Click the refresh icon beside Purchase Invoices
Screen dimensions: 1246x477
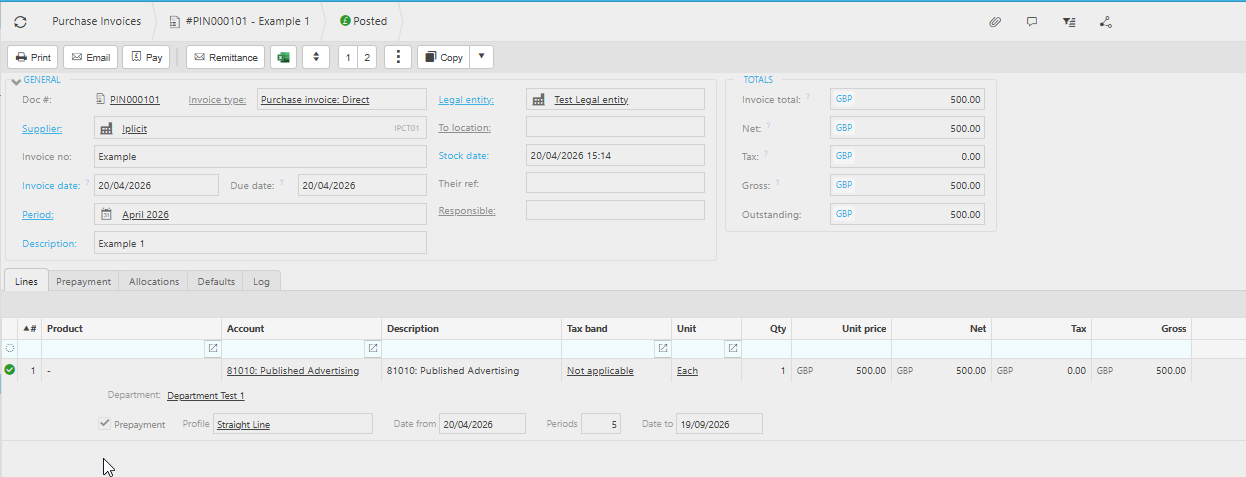tap(20, 21)
